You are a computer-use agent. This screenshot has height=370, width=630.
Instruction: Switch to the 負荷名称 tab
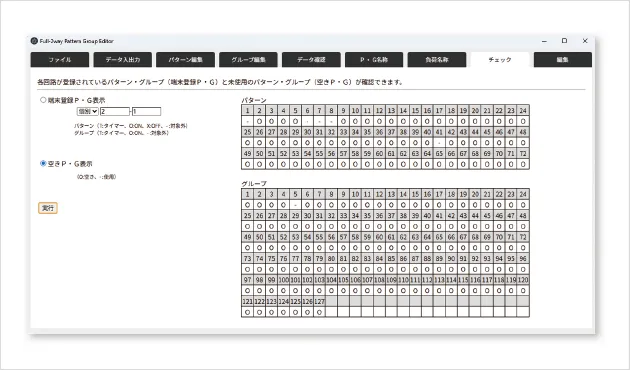[x=437, y=59]
